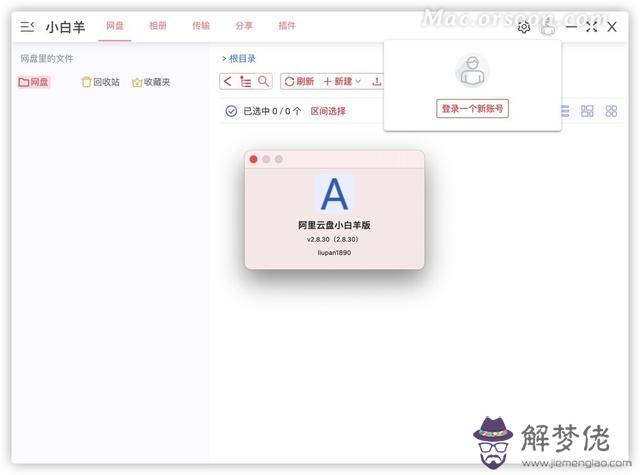Click 登录一个新账号 button
This screenshot has width=640, height=475.
click(472, 108)
